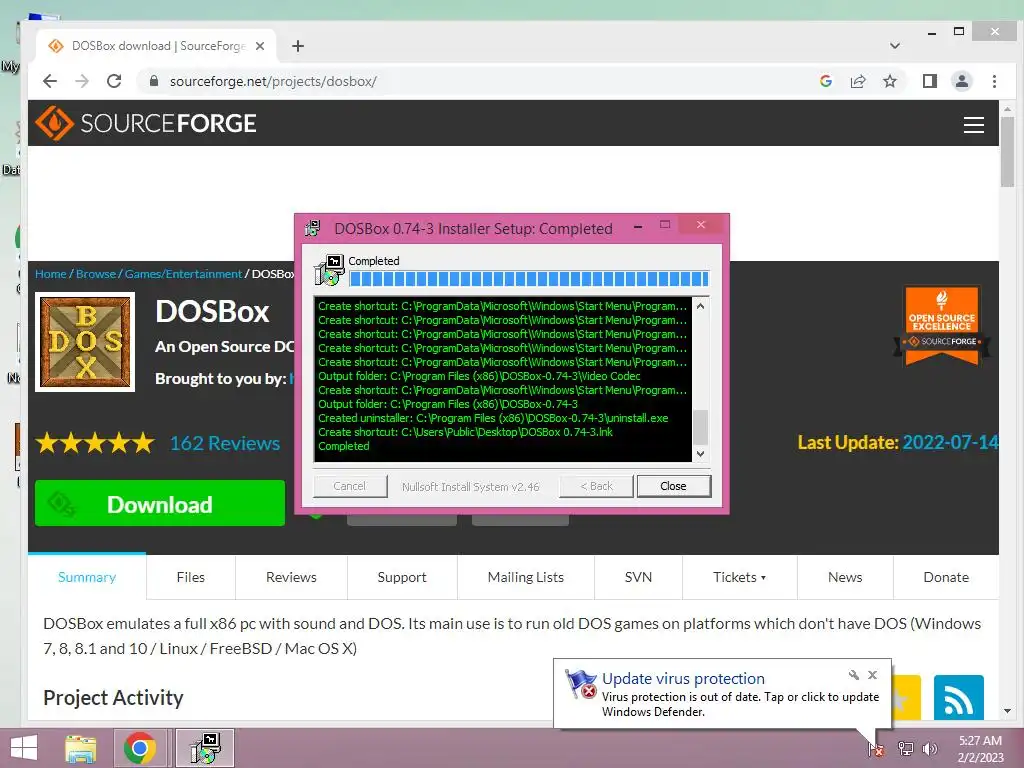Image resolution: width=1024 pixels, height=768 pixels.
Task: Click the taskbar clock showing 5:27 AM
Action: pos(980,748)
